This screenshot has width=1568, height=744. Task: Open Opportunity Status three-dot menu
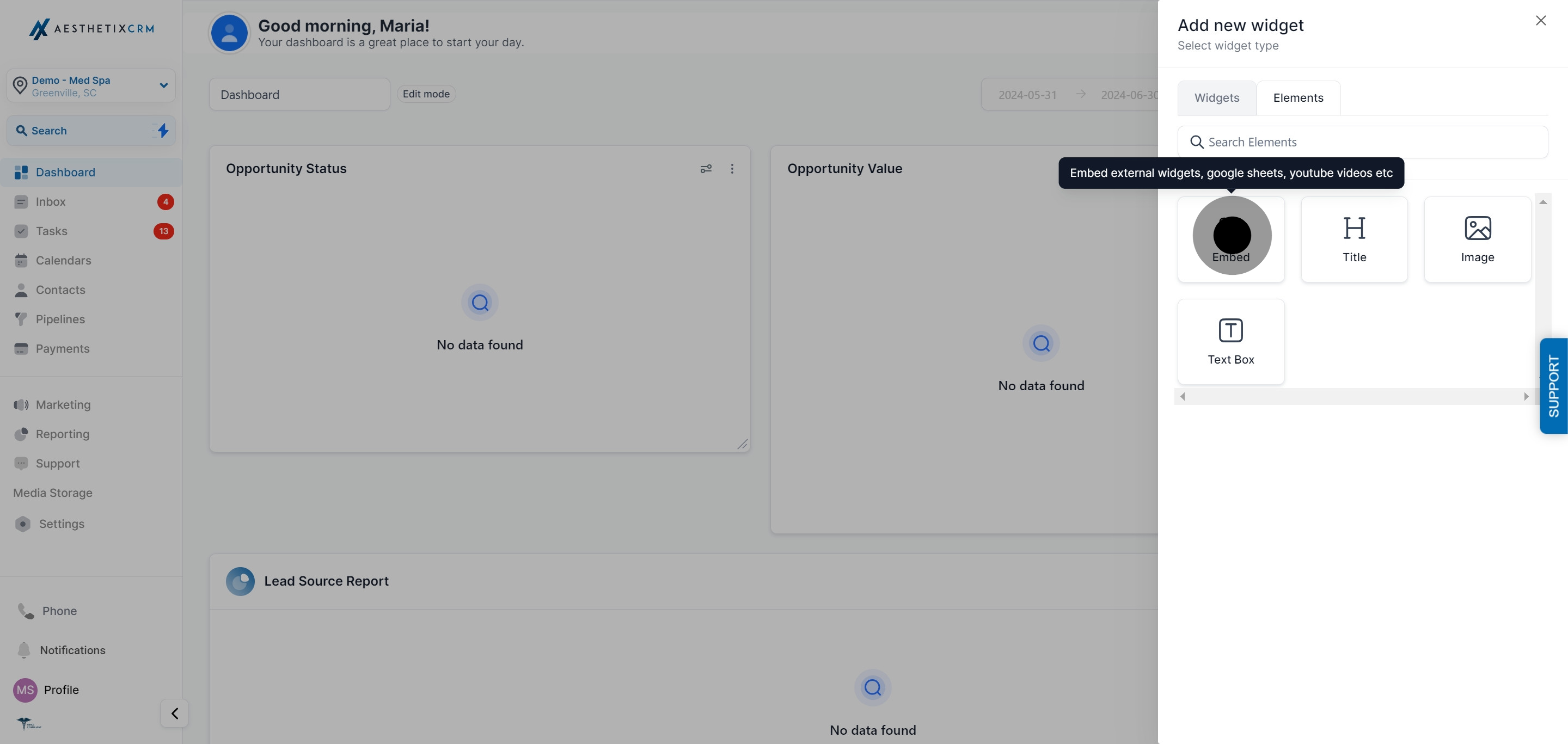pos(732,169)
